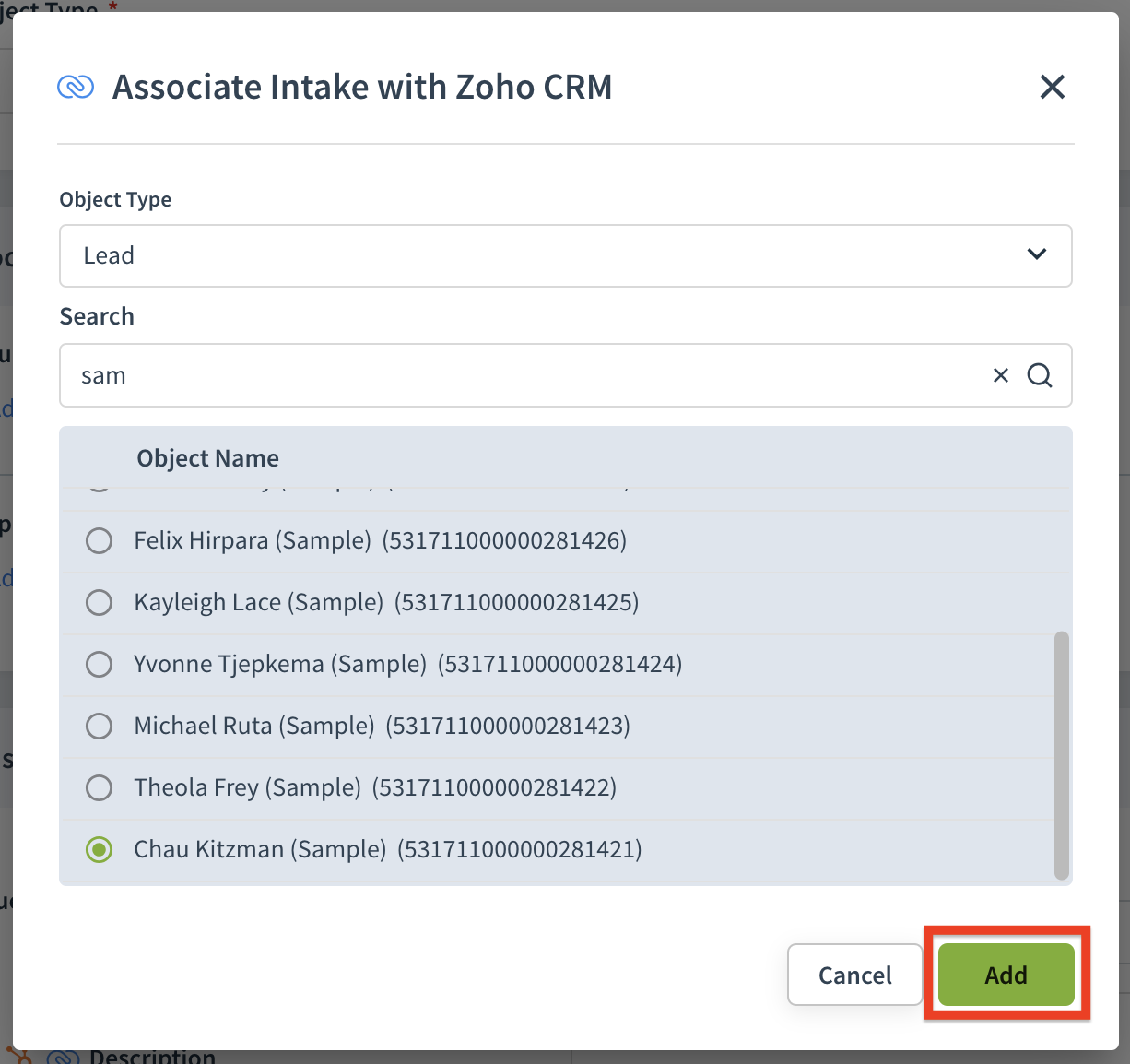Click the Search field label
Viewport: 1130px width, 1064px height.
[97, 316]
